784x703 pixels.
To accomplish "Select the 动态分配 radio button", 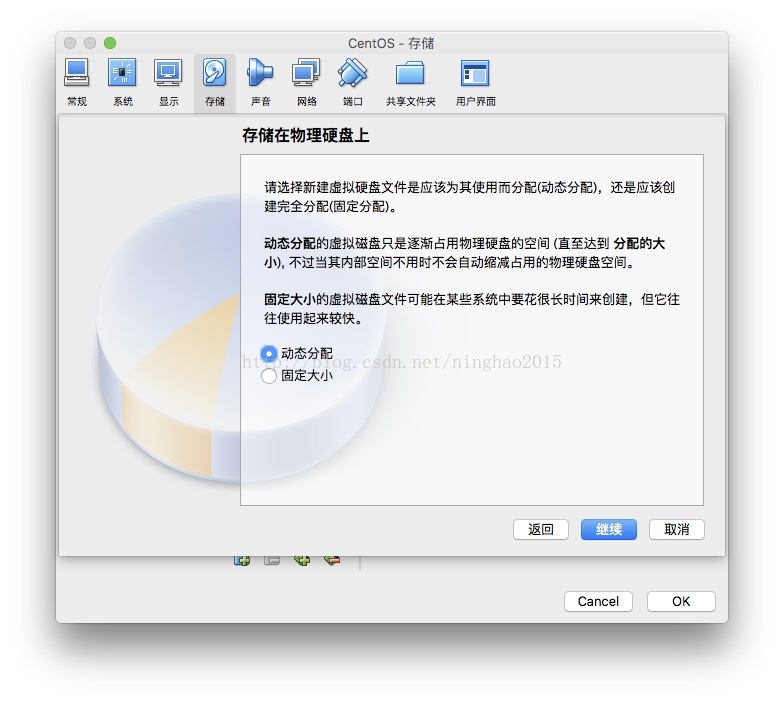I will [x=269, y=354].
